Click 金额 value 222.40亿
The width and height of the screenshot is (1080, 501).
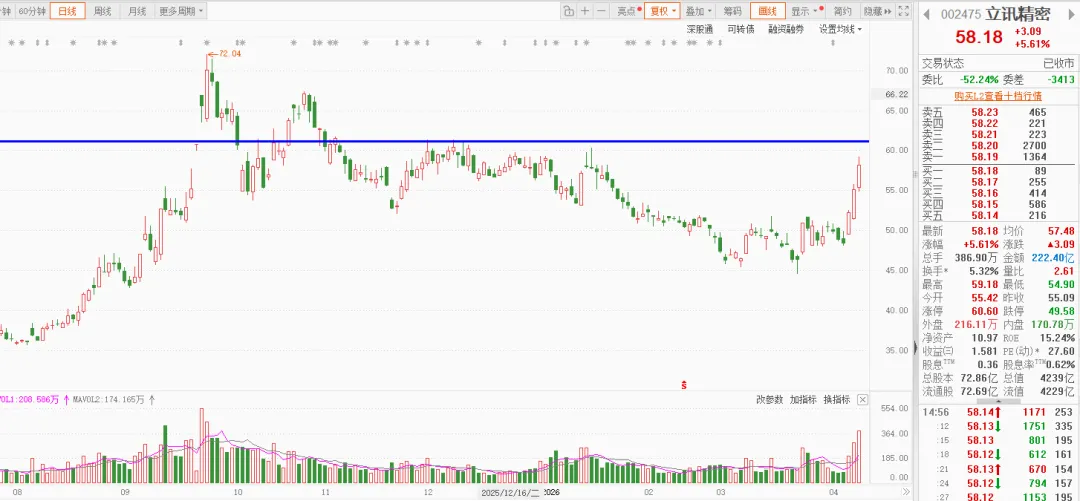pos(1052,258)
